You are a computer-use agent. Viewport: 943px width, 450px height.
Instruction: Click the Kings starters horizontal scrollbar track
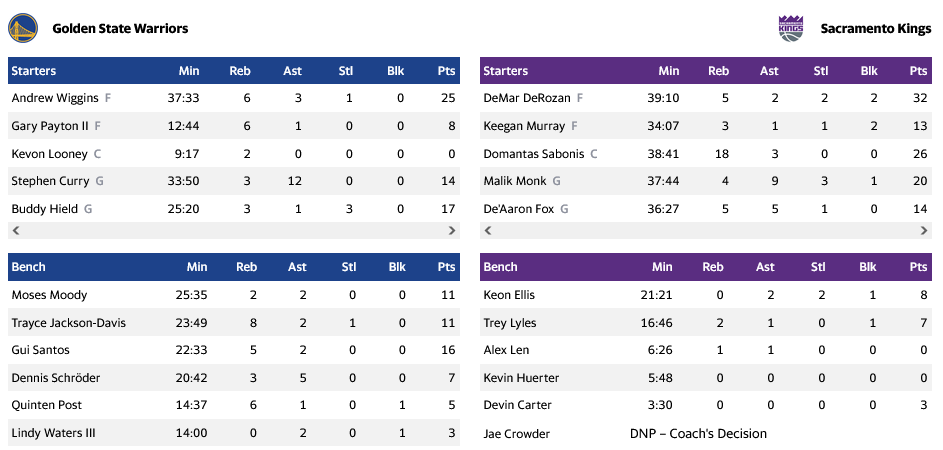click(706, 231)
